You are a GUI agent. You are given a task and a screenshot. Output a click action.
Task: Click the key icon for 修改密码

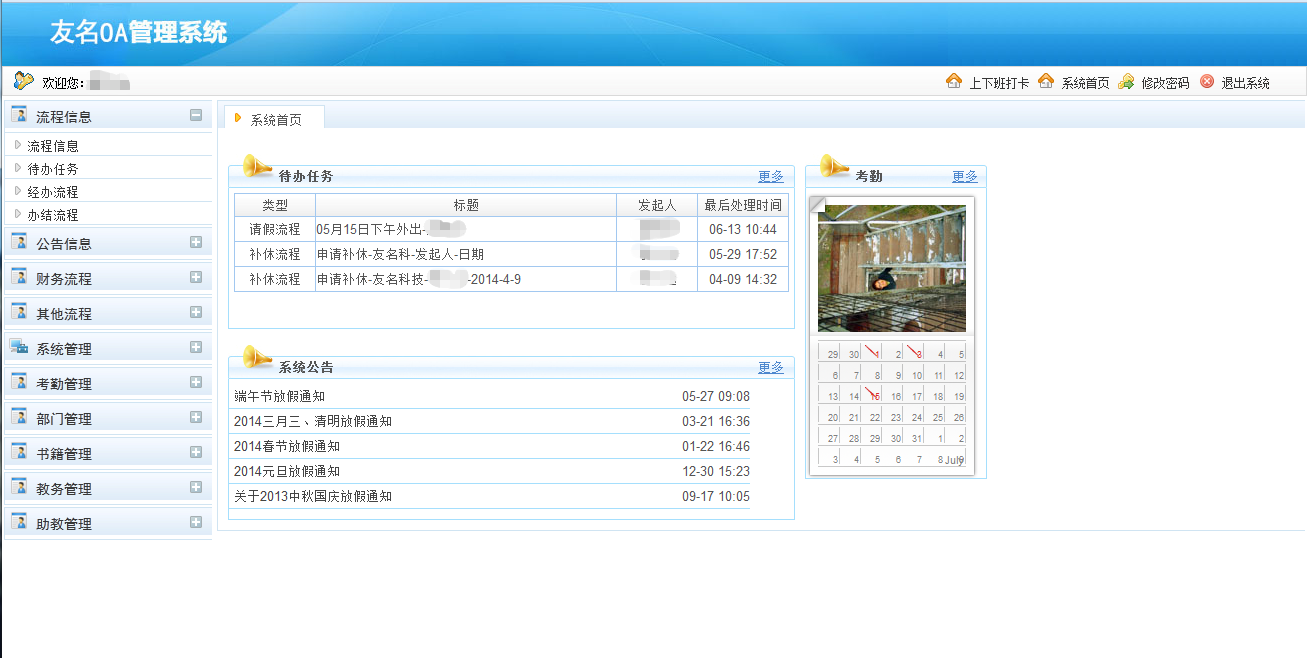pyautogui.click(x=1126, y=81)
